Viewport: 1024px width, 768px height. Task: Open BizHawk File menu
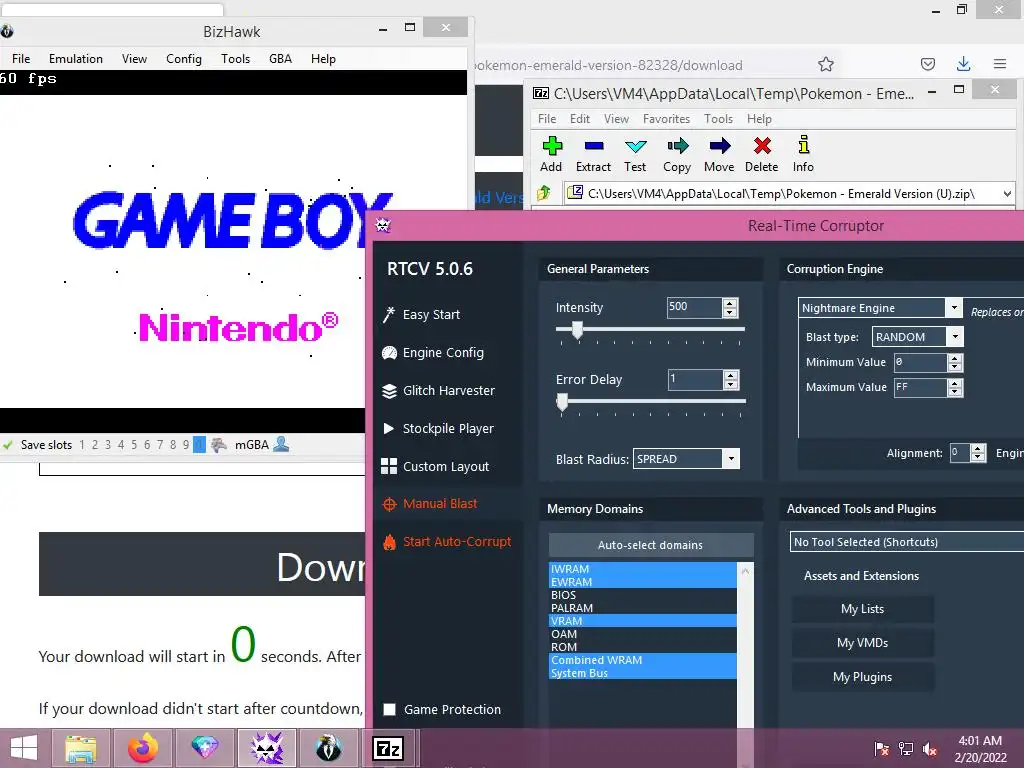tap(21, 59)
